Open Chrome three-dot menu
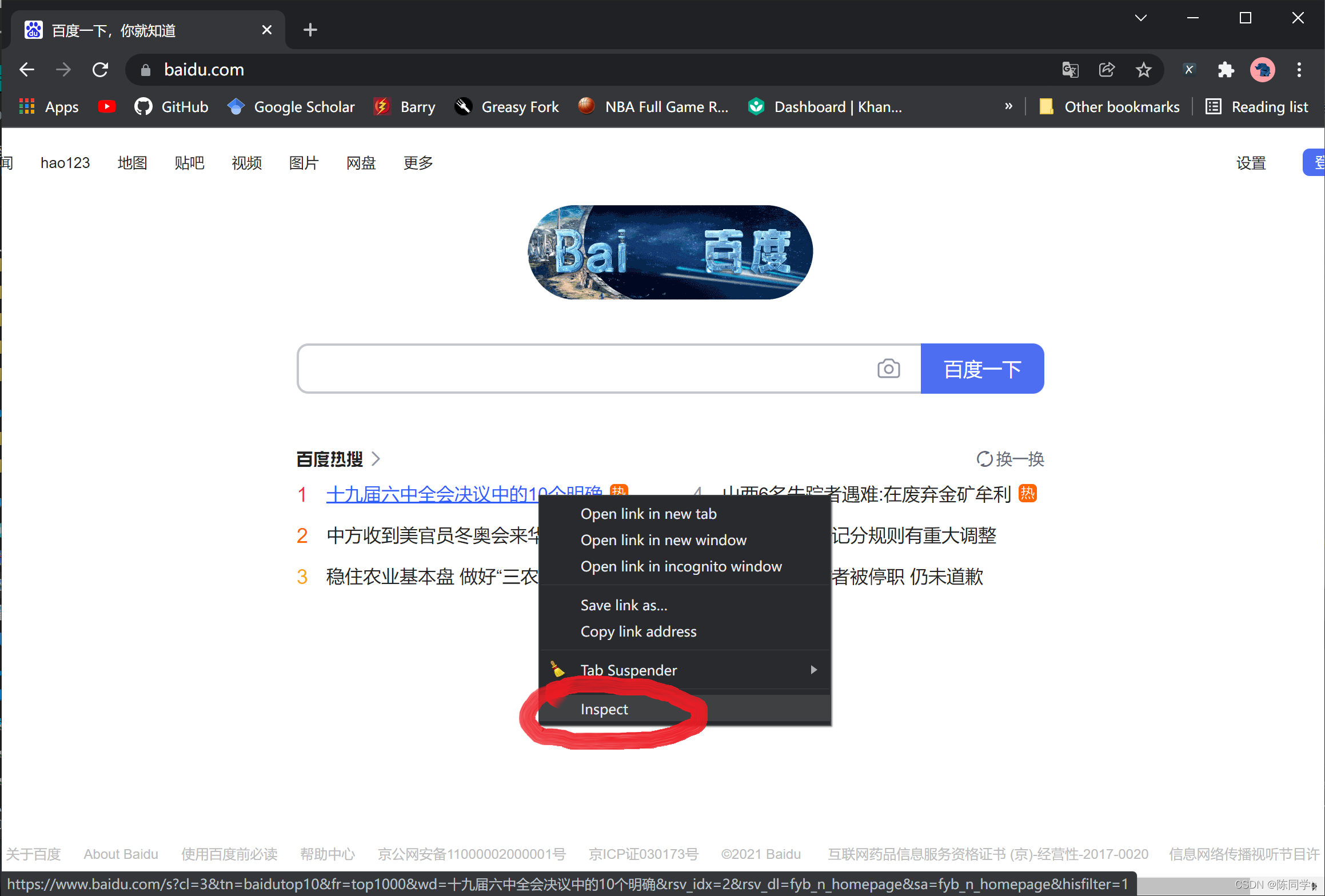1325x896 pixels. click(1299, 70)
